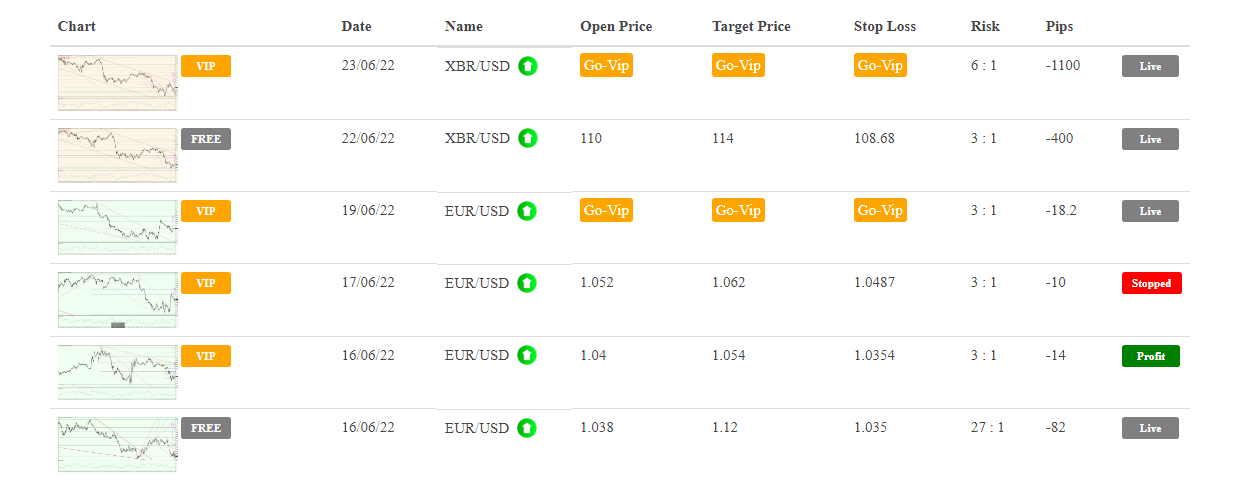Click the green Profit status button

point(1150,356)
